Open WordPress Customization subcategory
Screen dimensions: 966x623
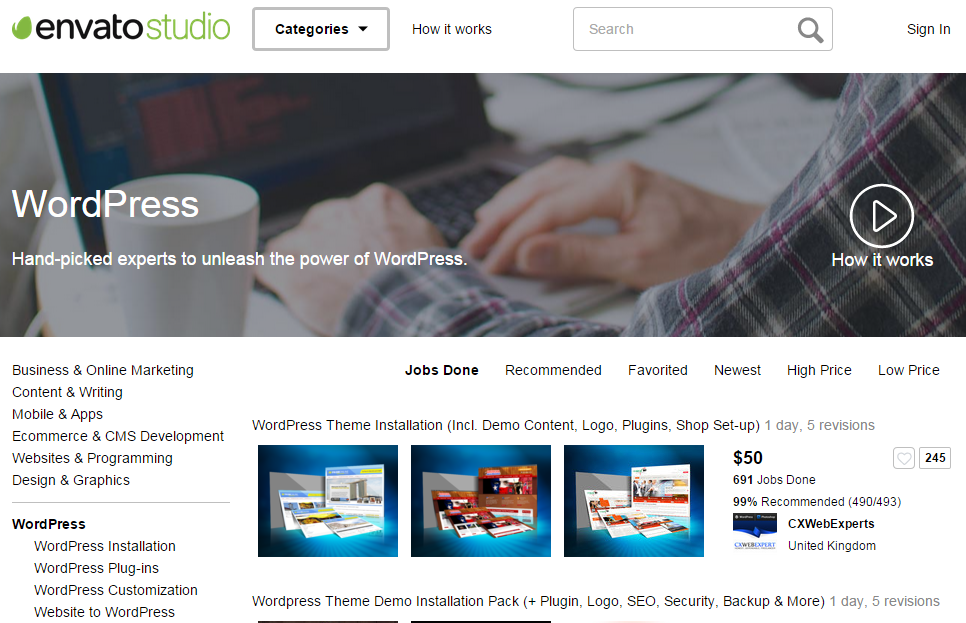116,590
